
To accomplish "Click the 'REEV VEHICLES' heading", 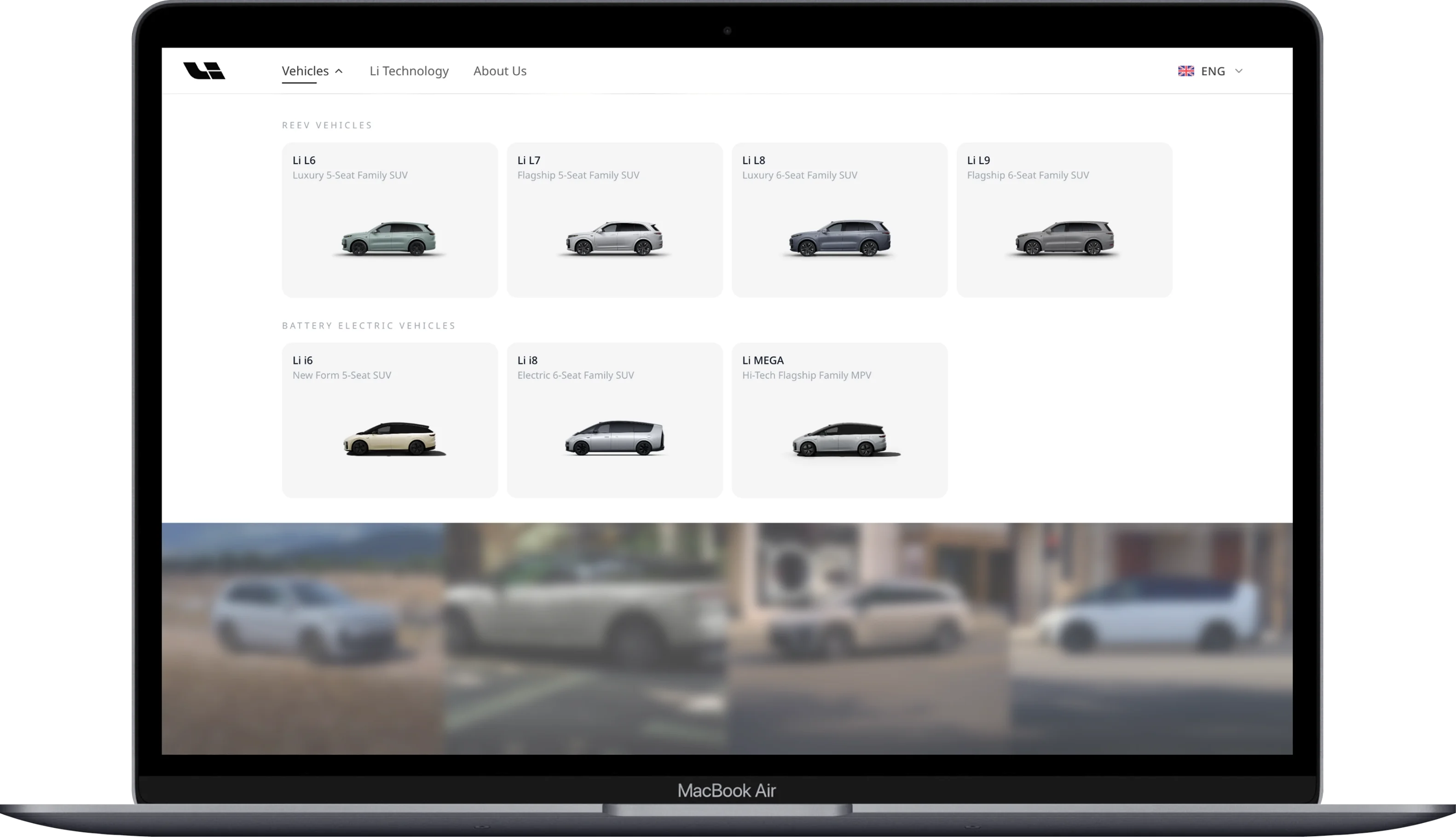I will point(327,125).
